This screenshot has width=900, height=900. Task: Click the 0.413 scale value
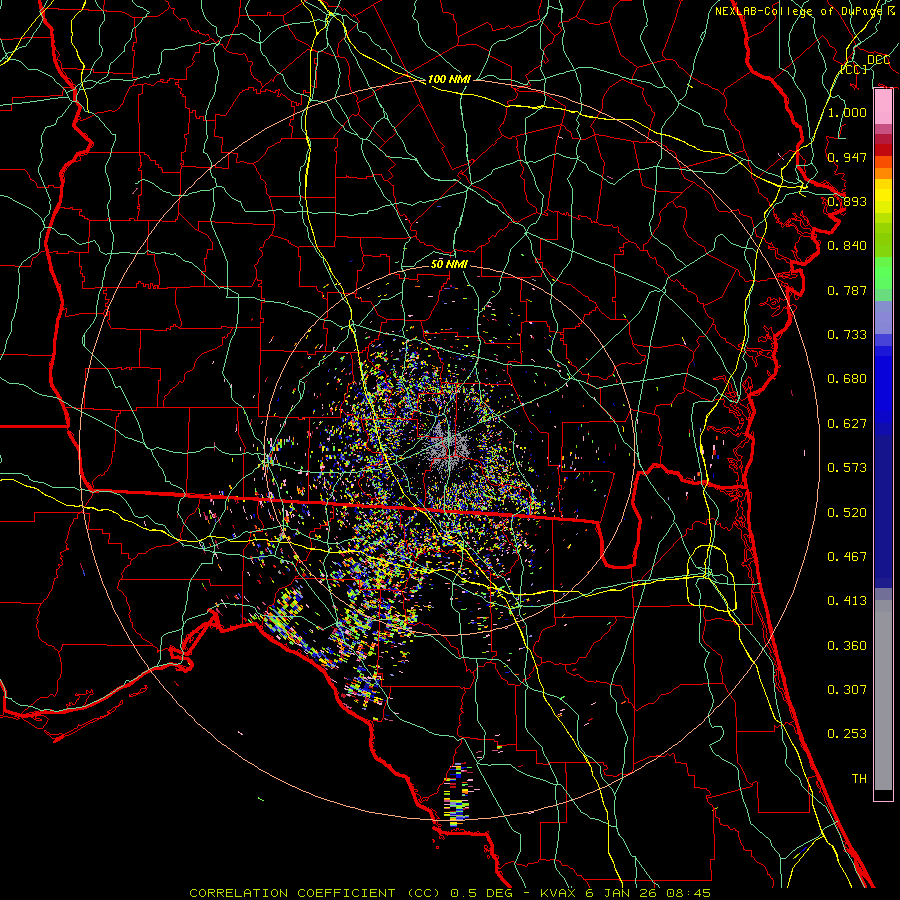click(847, 601)
